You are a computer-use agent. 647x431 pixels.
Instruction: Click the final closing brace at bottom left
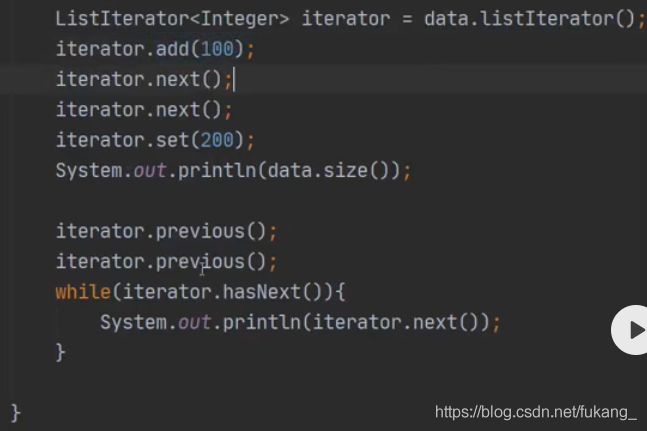point(16,411)
